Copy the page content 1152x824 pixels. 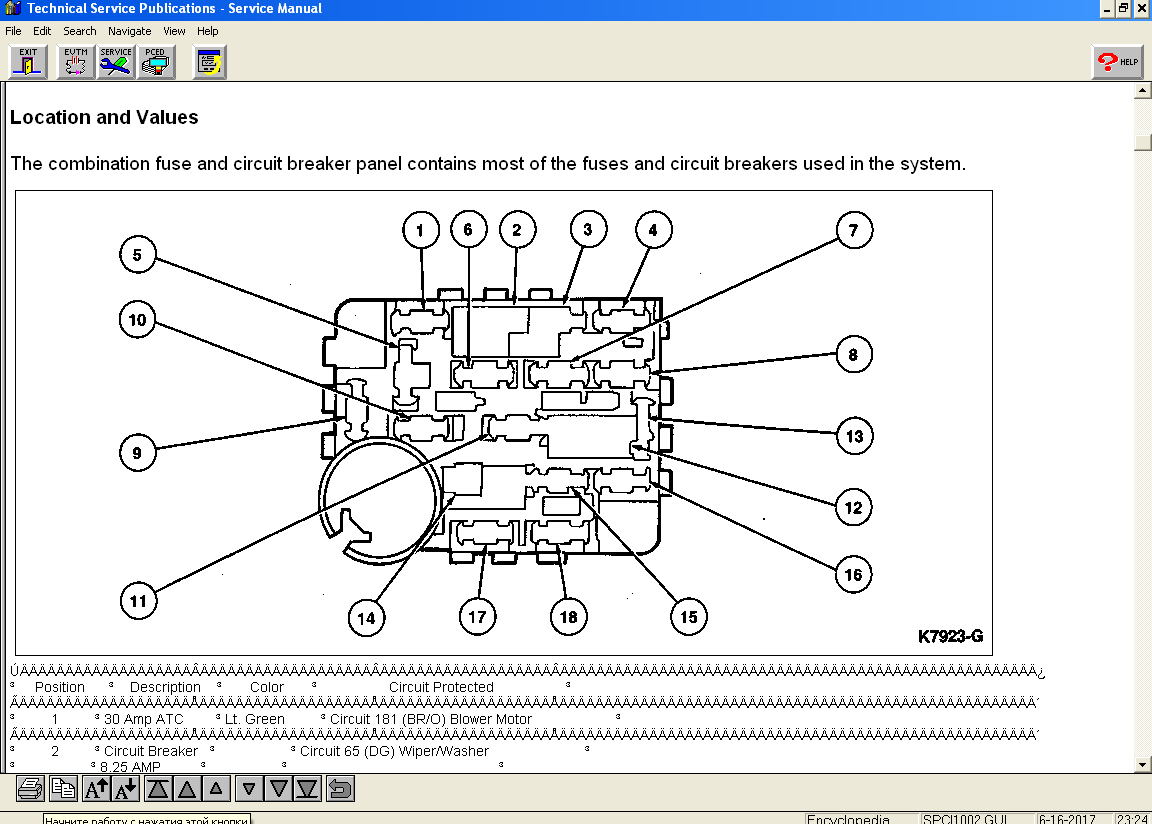pos(64,789)
